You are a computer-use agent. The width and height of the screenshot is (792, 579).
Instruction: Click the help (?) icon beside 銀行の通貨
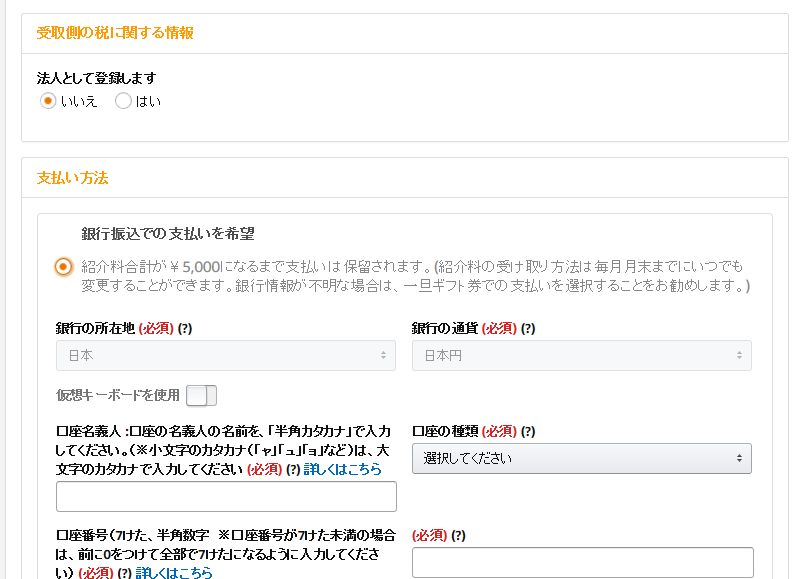[528, 328]
